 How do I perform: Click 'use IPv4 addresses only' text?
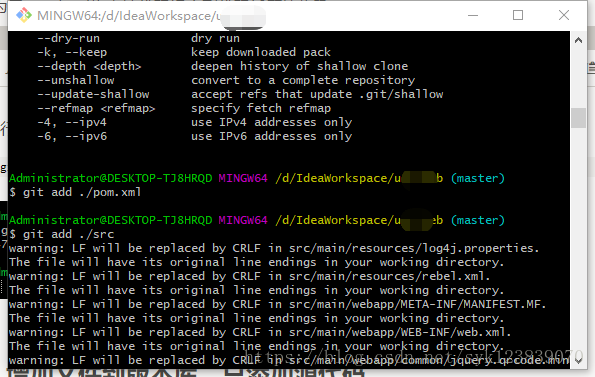(271, 123)
